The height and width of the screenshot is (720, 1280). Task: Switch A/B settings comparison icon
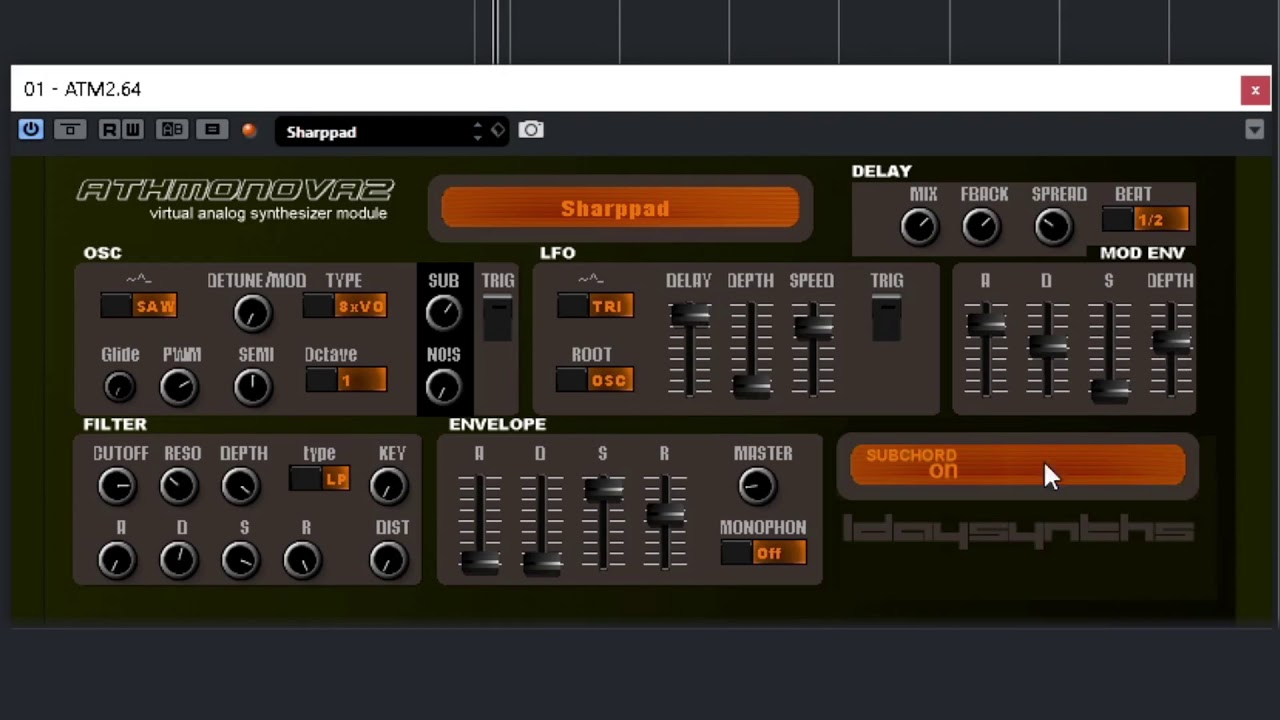point(172,130)
